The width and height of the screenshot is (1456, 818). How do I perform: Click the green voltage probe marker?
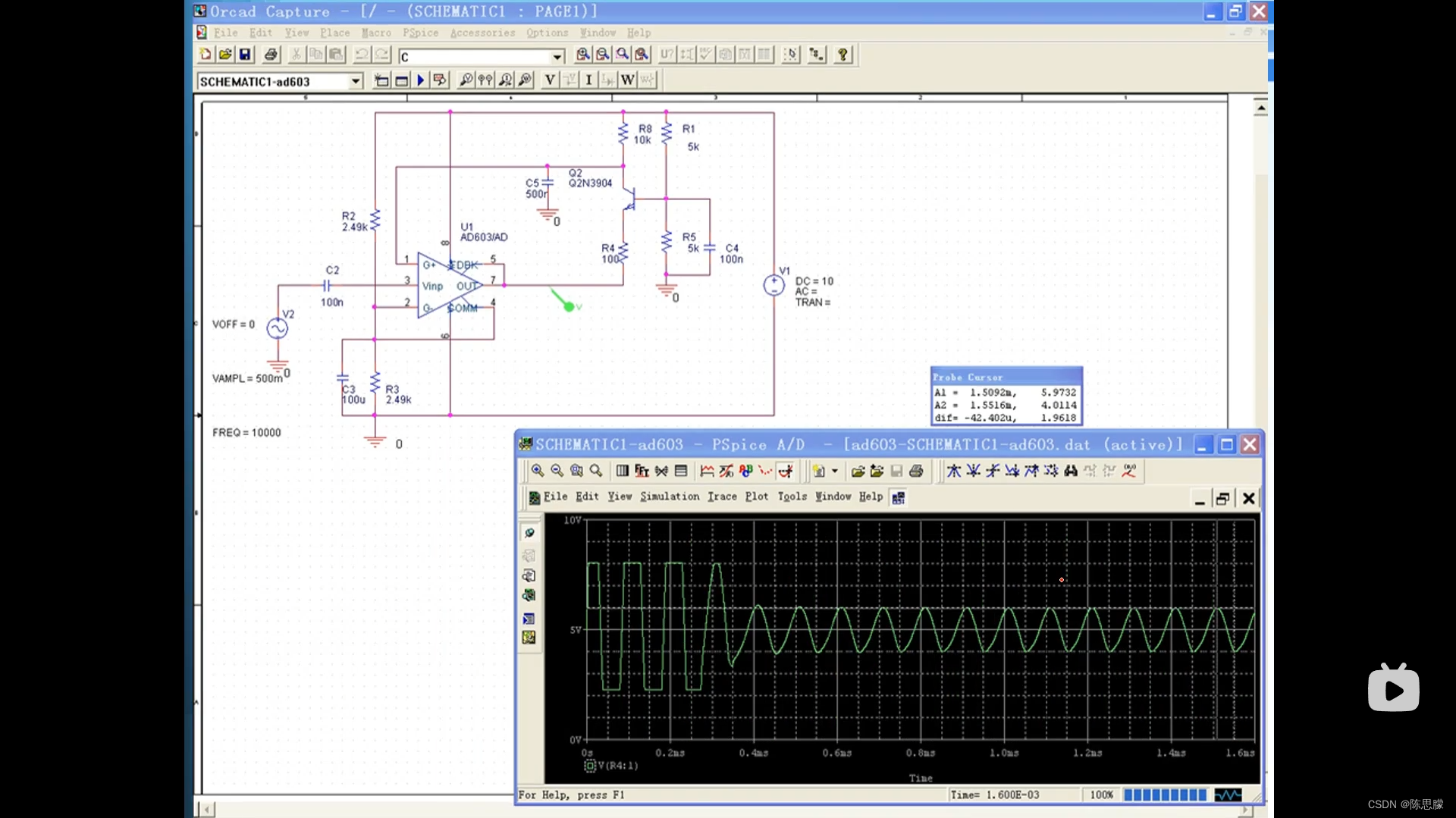click(x=570, y=306)
